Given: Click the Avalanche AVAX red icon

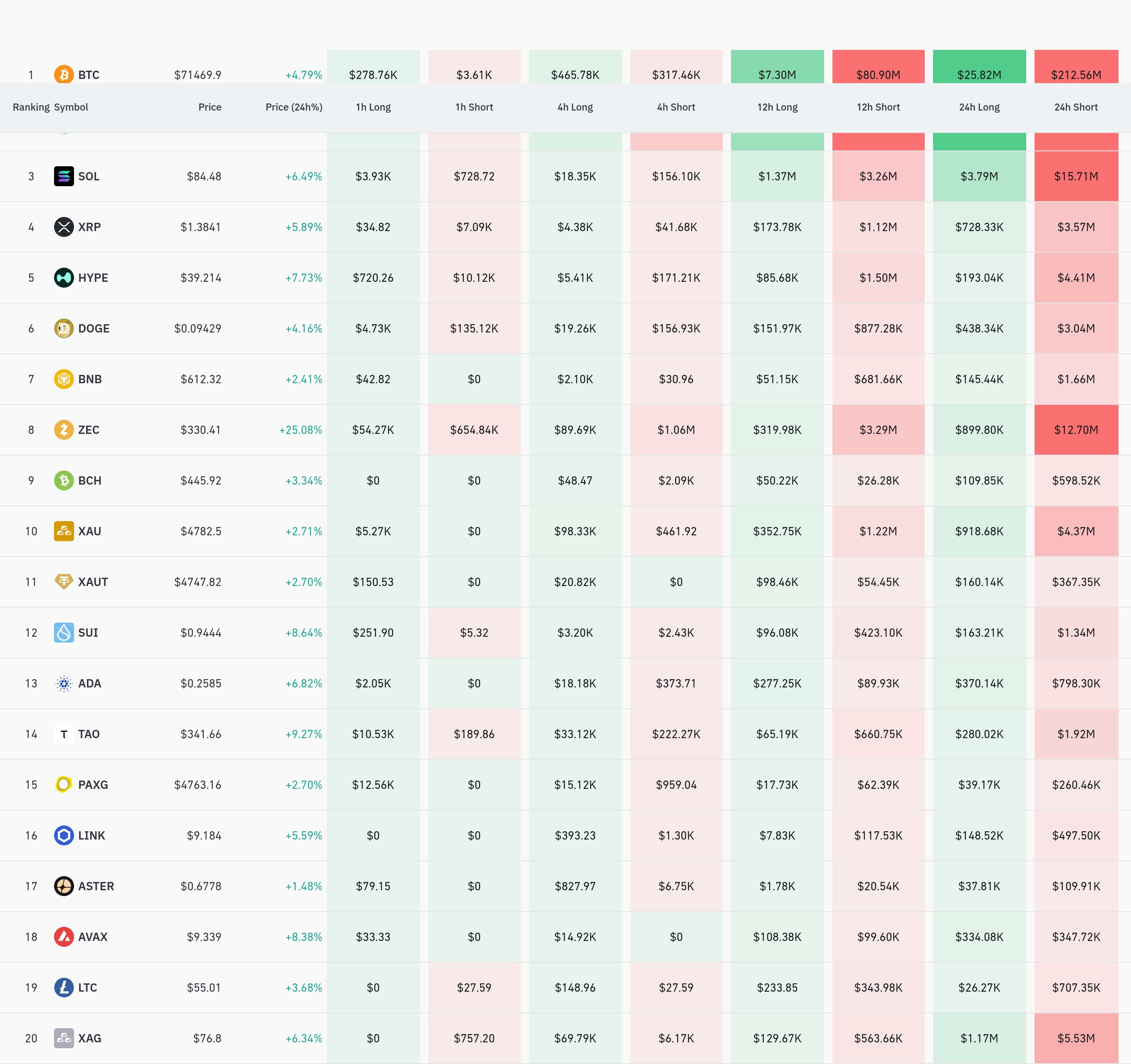Looking at the screenshot, I should (x=64, y=937).
